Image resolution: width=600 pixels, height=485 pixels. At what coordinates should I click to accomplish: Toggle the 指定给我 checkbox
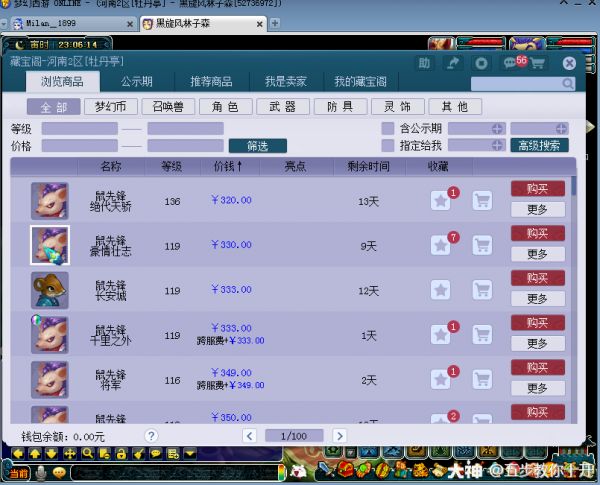[388, 145]
